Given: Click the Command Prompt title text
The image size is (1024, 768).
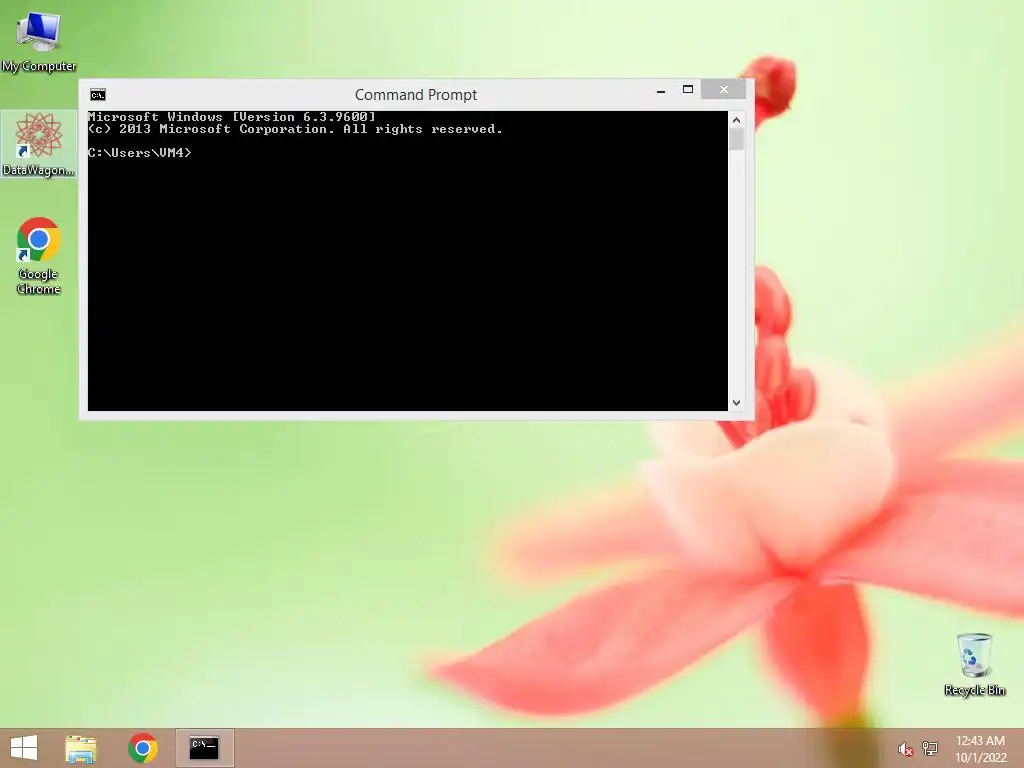Looking at the screenshot, I should (x=416, y=95).
